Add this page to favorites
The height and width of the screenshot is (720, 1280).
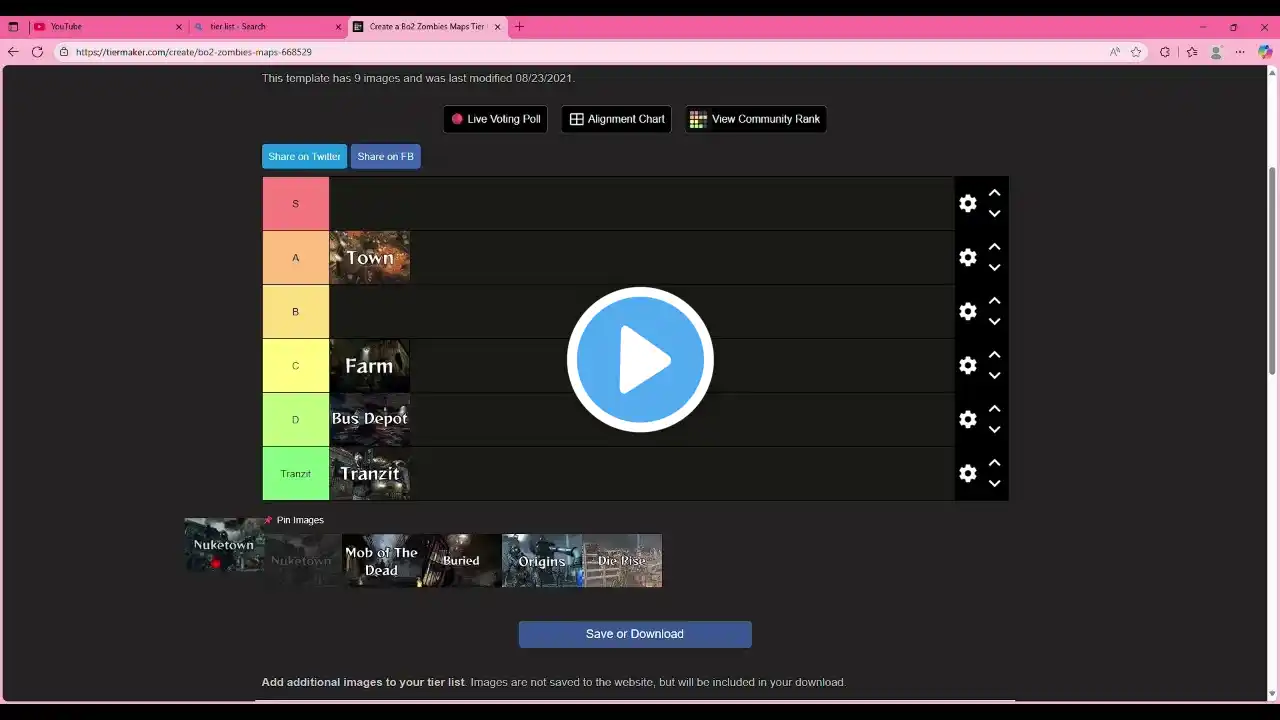click(1136, 52)
